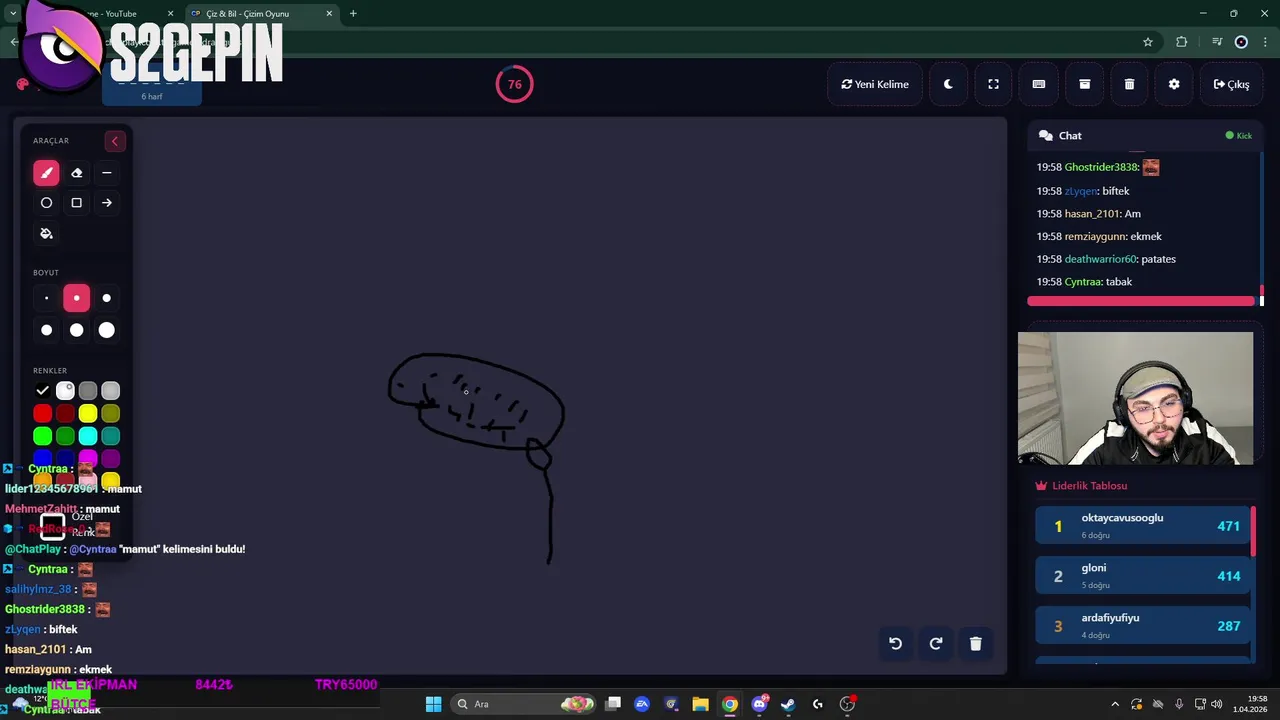1280x720 pixels.
Task: Pick the bright yellow color swatch
Action: (88, 413)
